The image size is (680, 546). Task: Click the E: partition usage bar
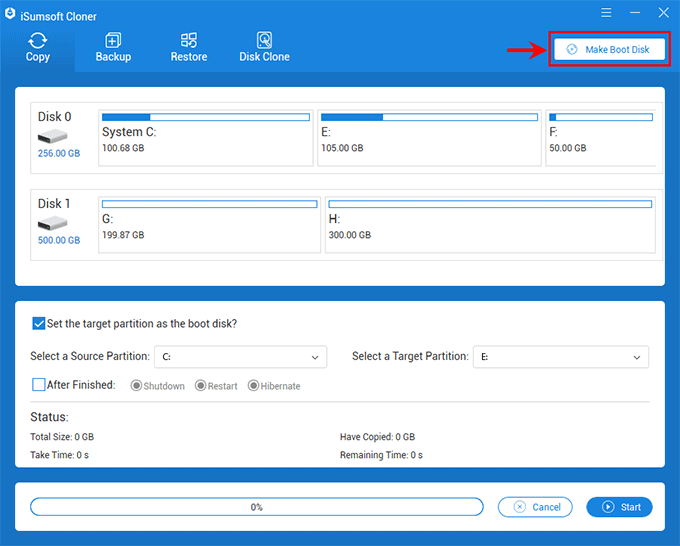[429, 117]
